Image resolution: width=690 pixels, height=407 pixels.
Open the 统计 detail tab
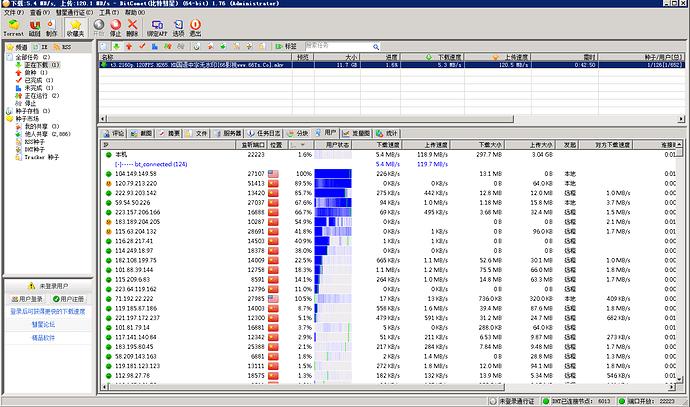click(x=387, y=133)
